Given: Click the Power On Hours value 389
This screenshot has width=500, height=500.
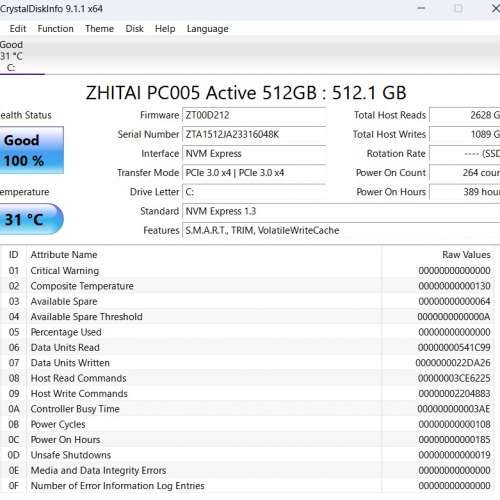Looking at the screenshot, I should [465, 192].
